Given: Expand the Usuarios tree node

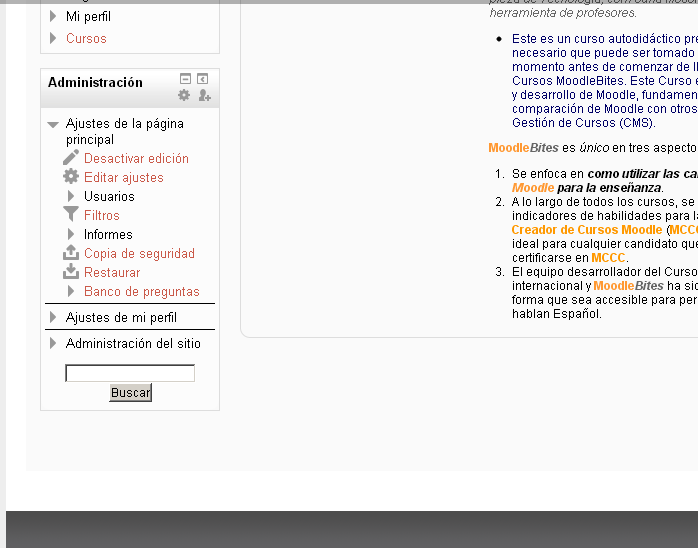Looking at the screenshot, I should (x=71, y=196).
